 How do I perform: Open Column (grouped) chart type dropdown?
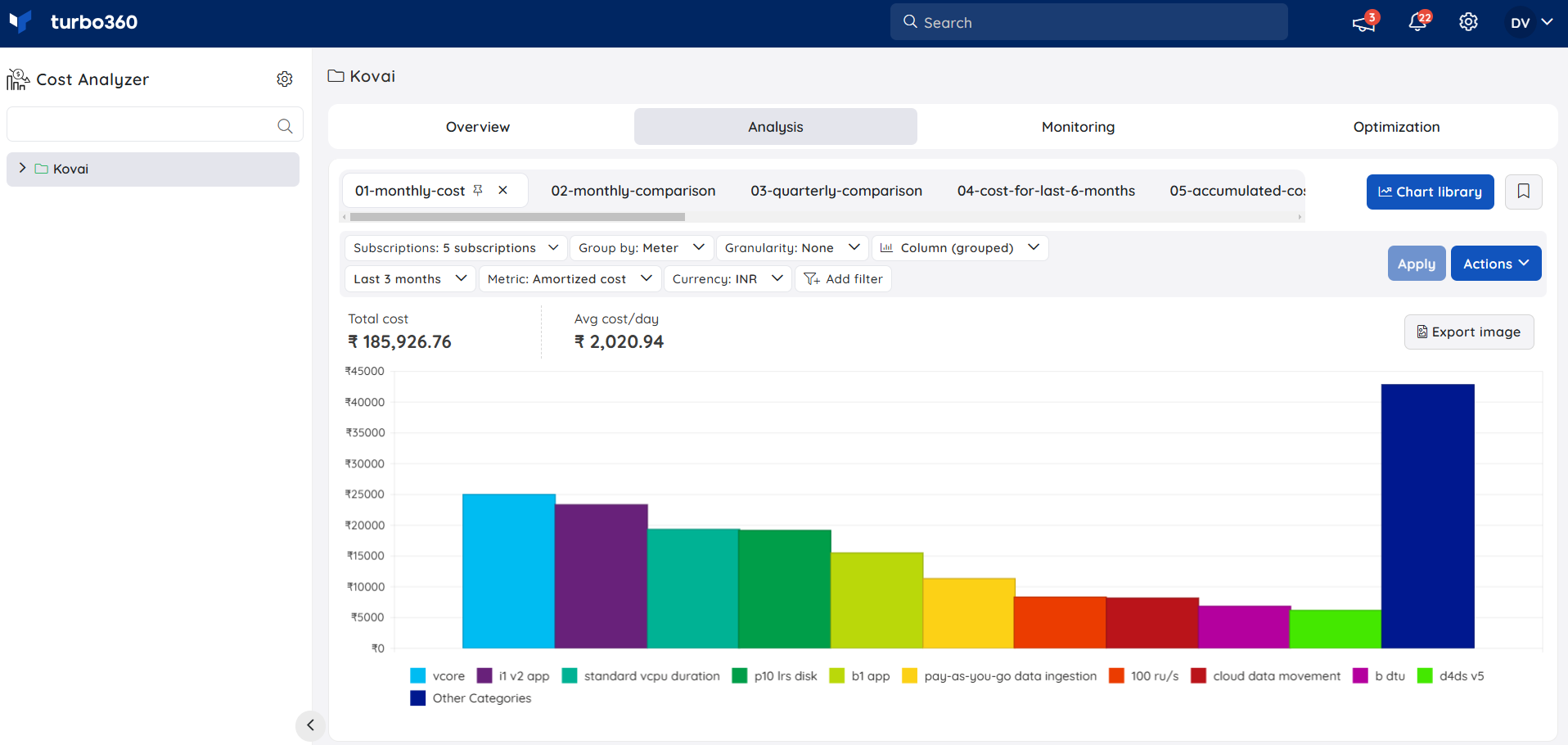click(x=960, y=248)
